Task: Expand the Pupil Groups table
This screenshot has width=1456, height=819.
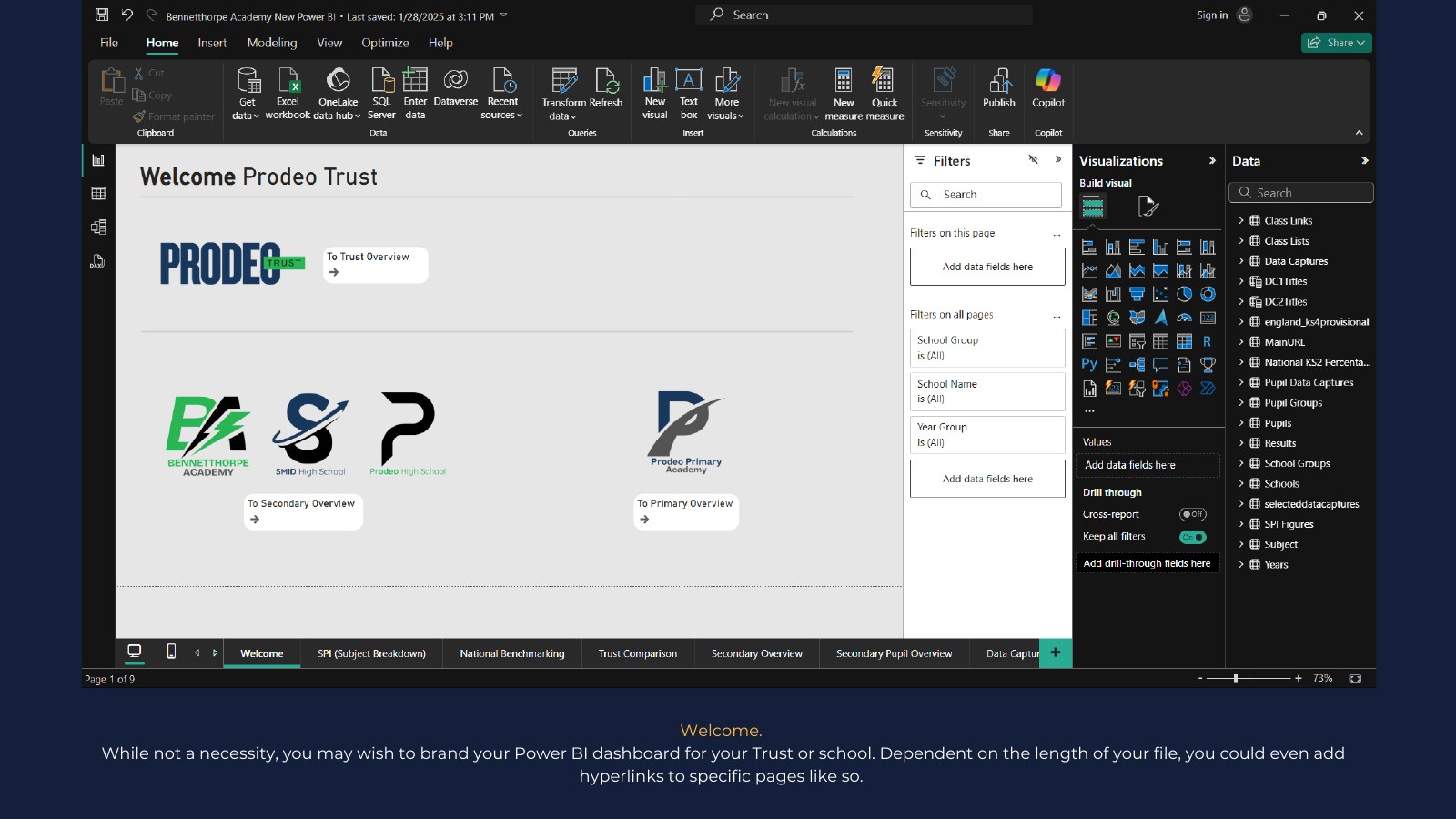Action: click(x=1241, y=402)
